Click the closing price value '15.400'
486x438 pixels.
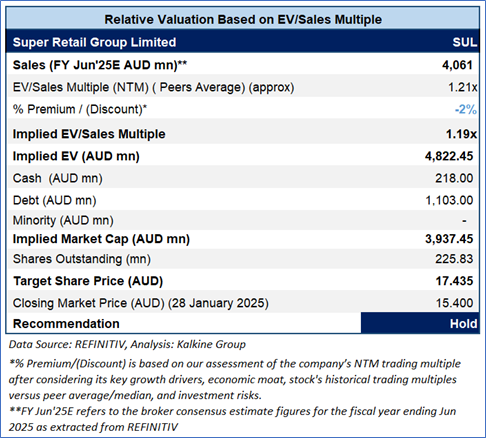[x=454, y=303]
